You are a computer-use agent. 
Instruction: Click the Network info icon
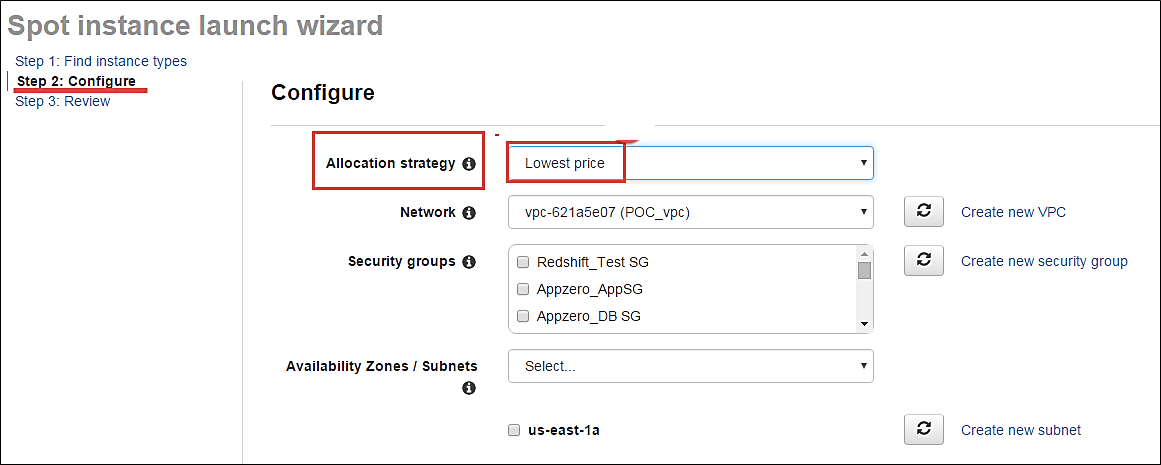click(469, 213)
